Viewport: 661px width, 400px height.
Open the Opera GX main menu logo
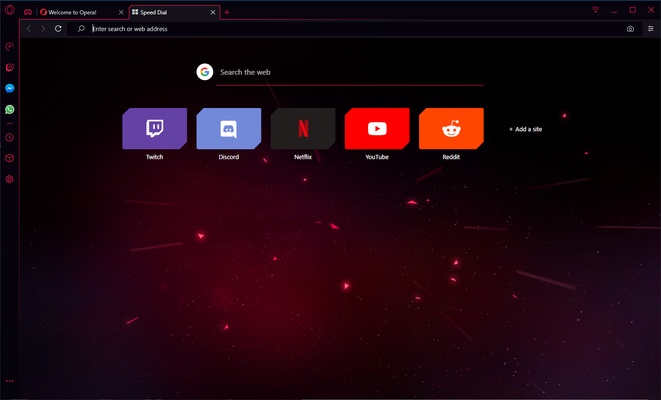point(9,9)
